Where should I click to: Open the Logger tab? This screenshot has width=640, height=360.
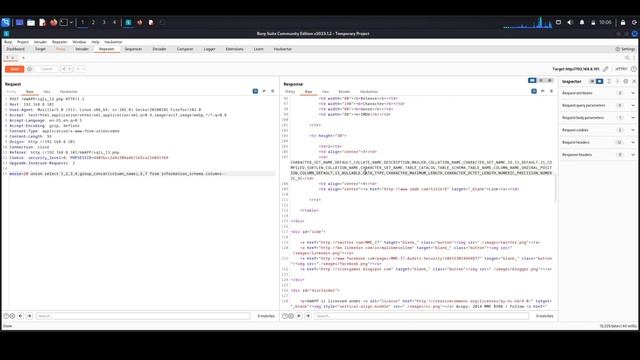click(209, 49)
